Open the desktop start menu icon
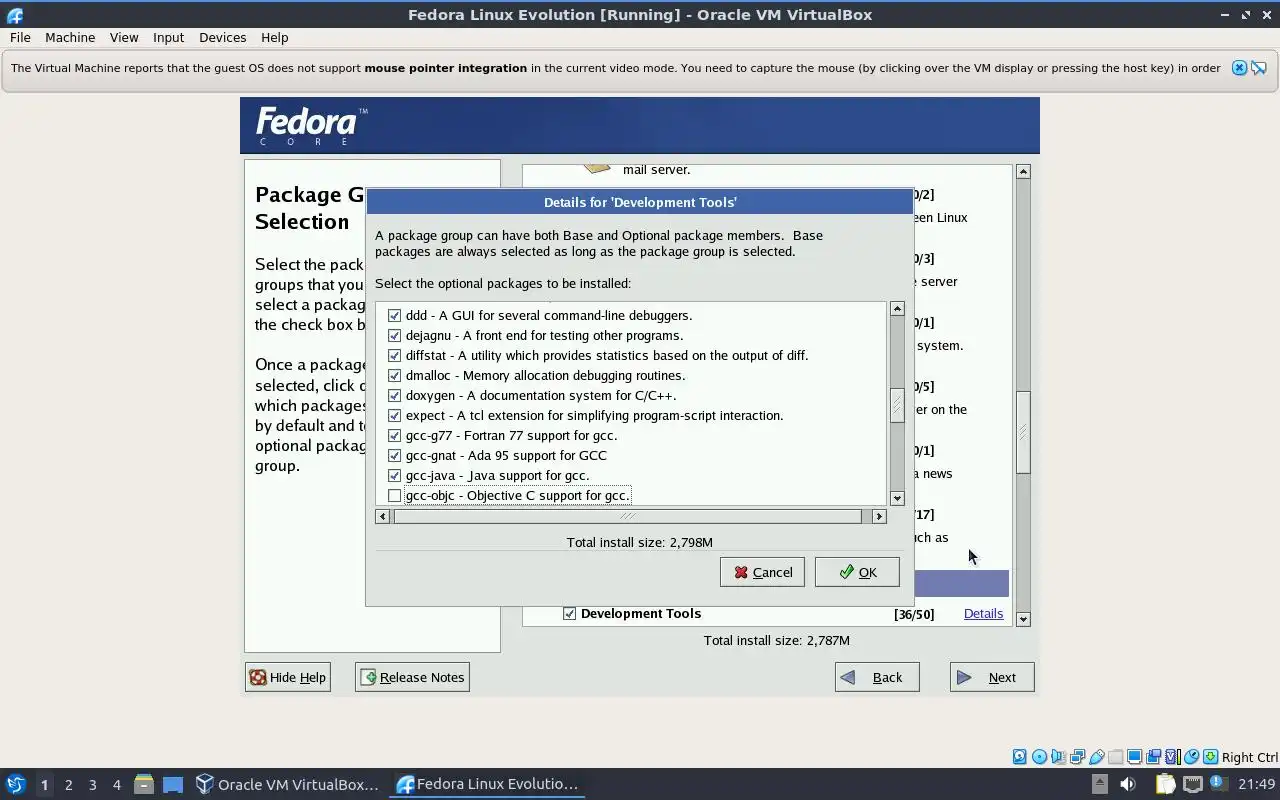 tap(16, 785)
